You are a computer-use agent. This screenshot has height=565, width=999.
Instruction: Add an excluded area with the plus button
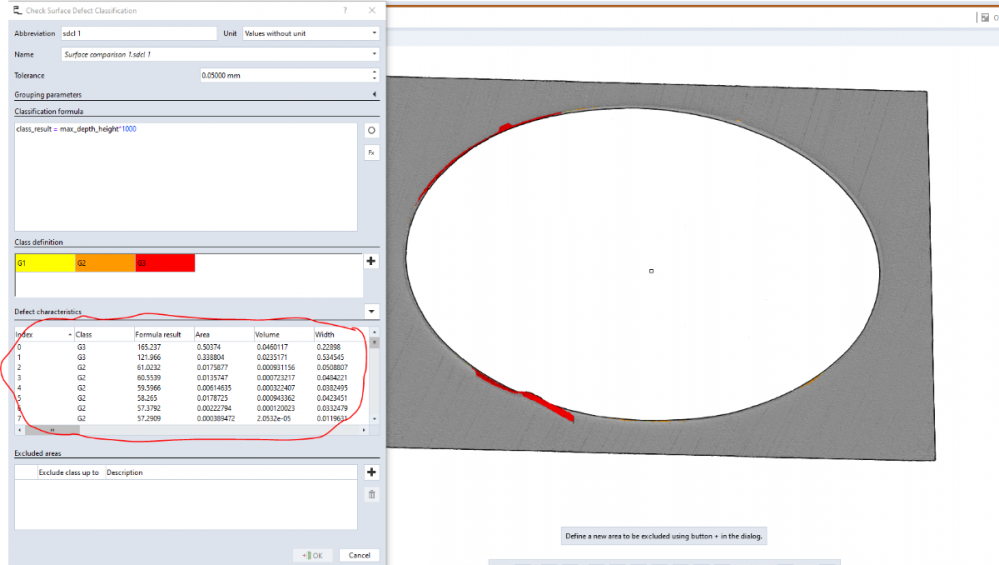coord(372,472)
